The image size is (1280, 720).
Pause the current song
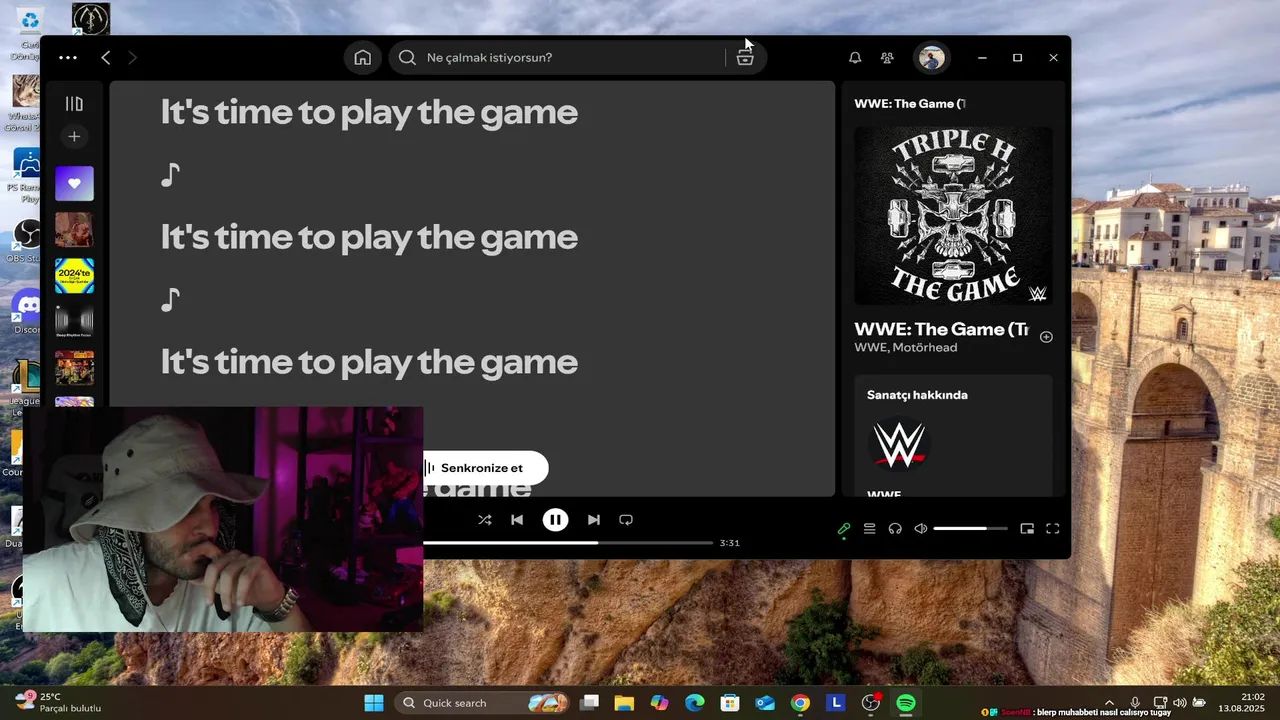(555, 520)
